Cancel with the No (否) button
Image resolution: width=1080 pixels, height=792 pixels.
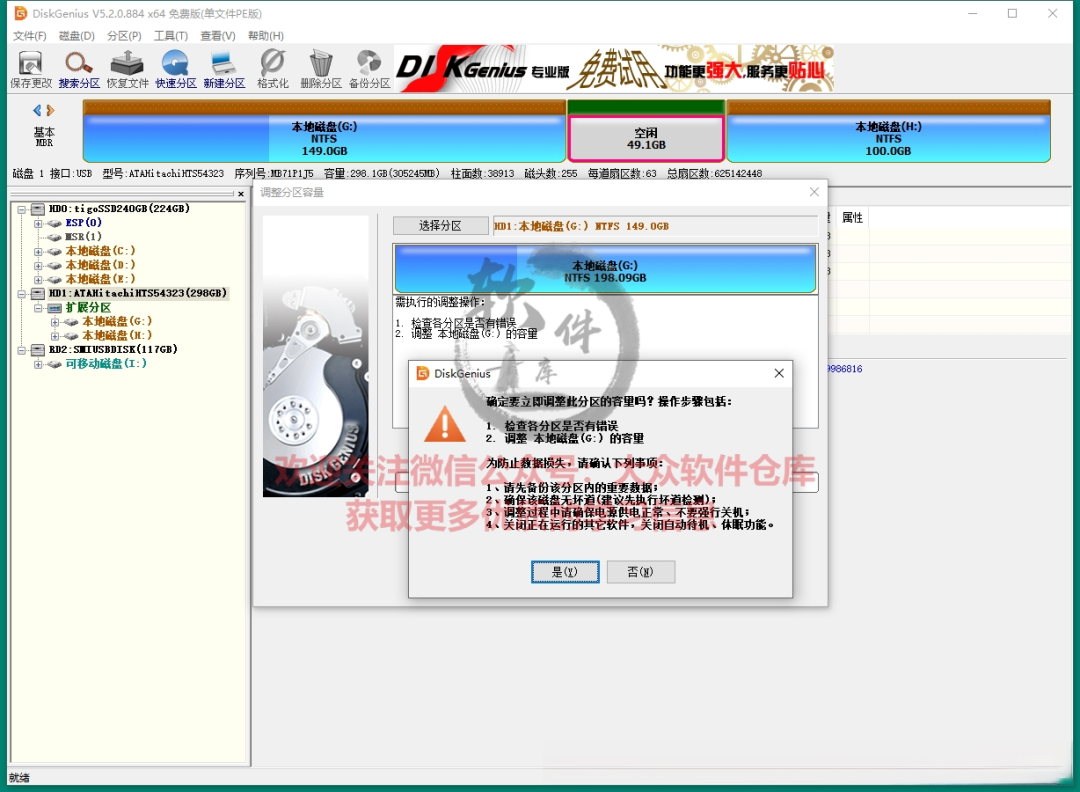click(641, 572)
